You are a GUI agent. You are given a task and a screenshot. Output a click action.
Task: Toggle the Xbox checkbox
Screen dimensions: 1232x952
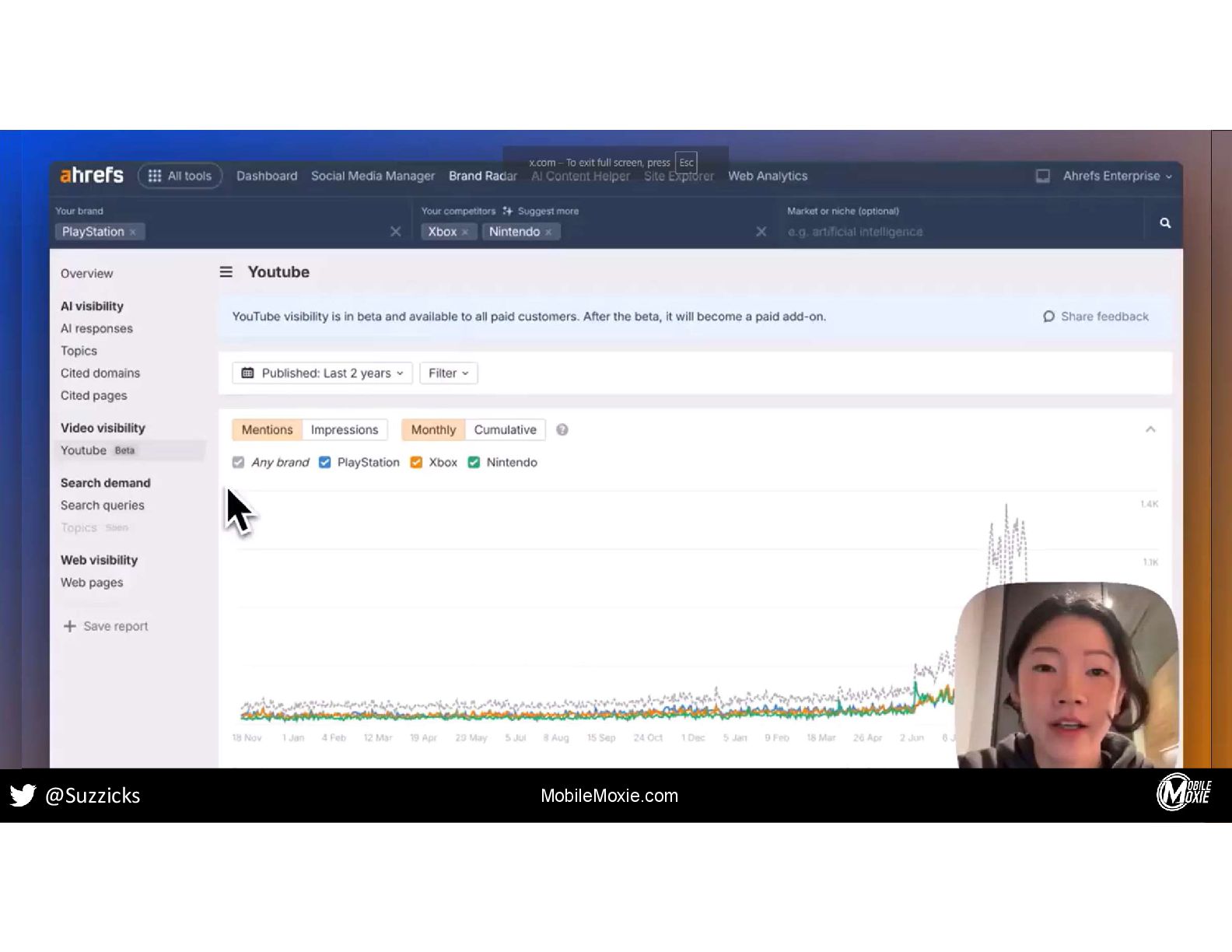(416, 463)
